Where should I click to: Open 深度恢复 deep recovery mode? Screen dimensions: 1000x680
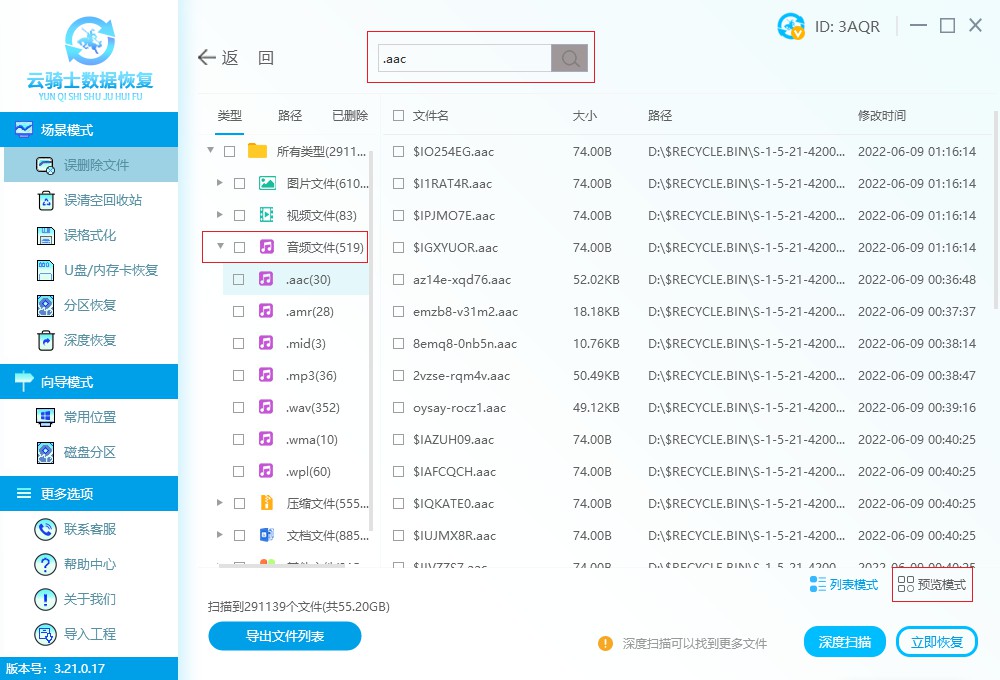[90, 340]
